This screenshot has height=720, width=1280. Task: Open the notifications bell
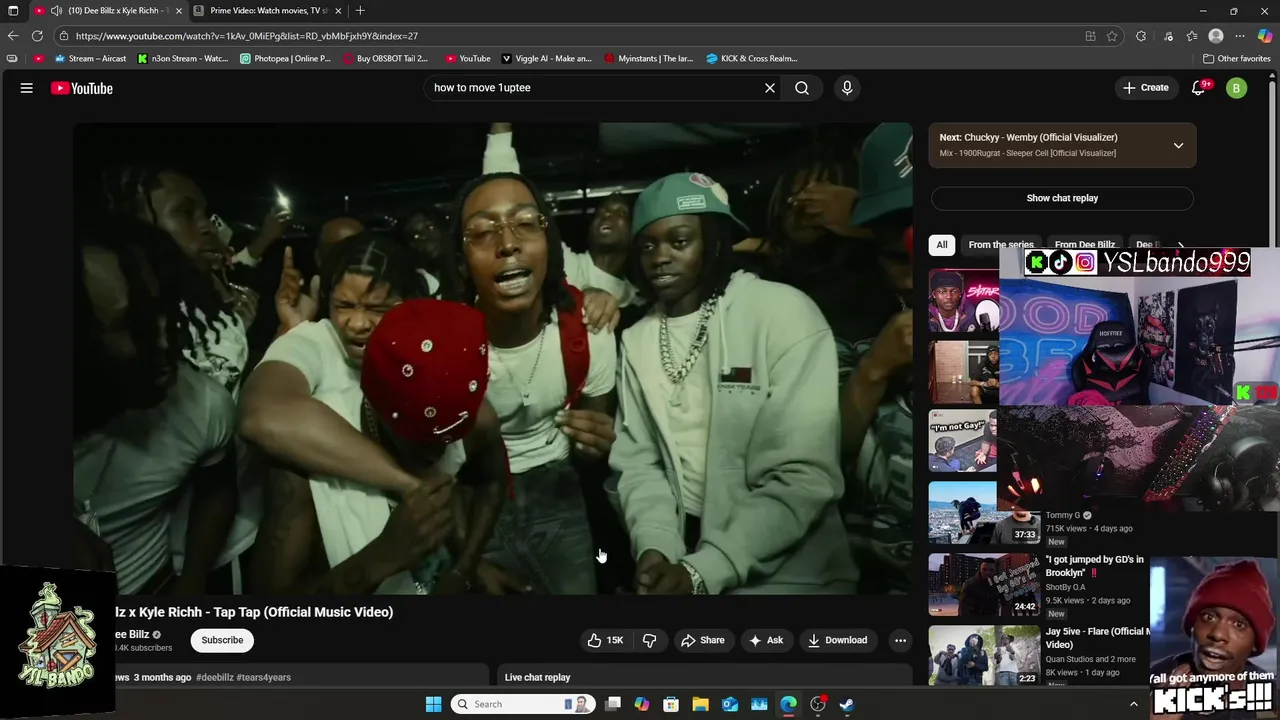point(1198,88)
